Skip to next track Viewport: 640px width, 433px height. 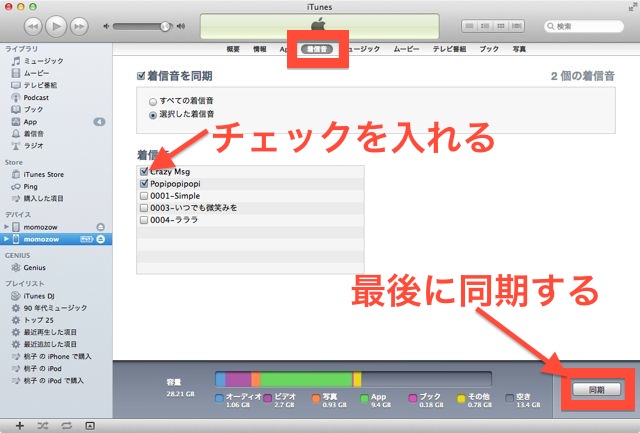pyautogui.click(x=79, y=27)
